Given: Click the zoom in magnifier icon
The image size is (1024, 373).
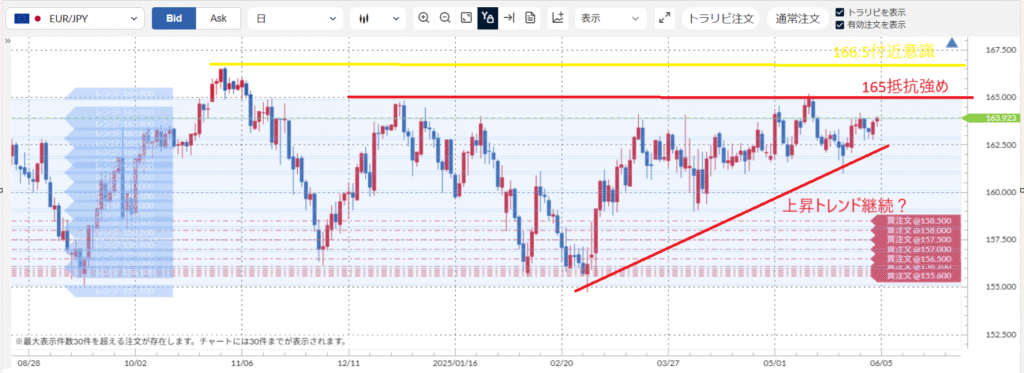Looking at the screenshot, I should pos(424,18).
